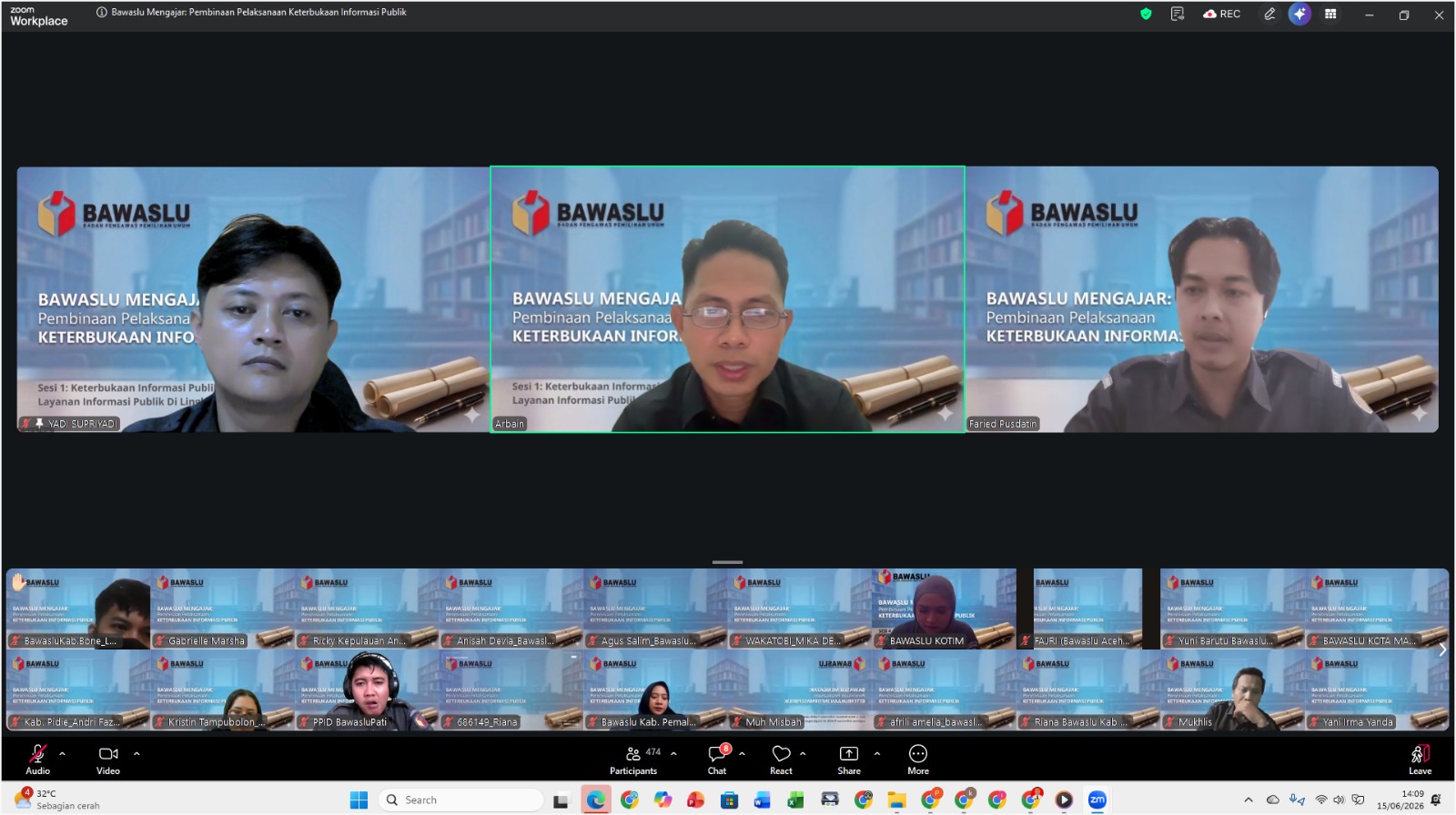Click the afrili amelia participant thumbnail
Image resolution: width=1456 pixels, height=815 pixels.
(945, 690)
